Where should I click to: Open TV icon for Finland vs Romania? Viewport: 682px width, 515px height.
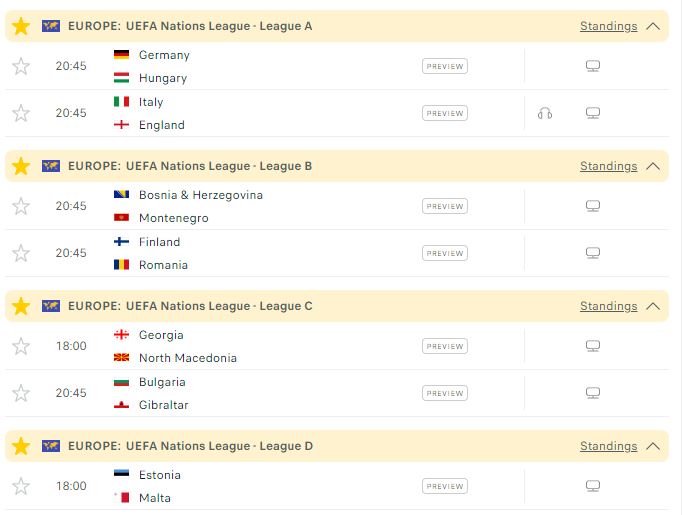tap(593, 253)
